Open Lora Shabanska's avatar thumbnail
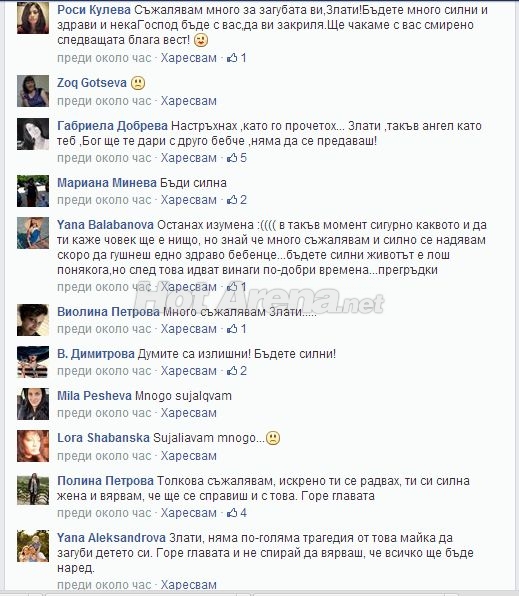The image size is (519, 596). [x=33, y=446]
